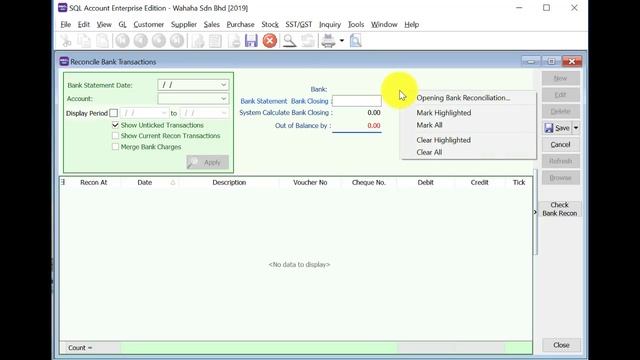Viewport: 640px width, 360px height.
Task: Open the Edit menu
Action: [x=84, y=24]
